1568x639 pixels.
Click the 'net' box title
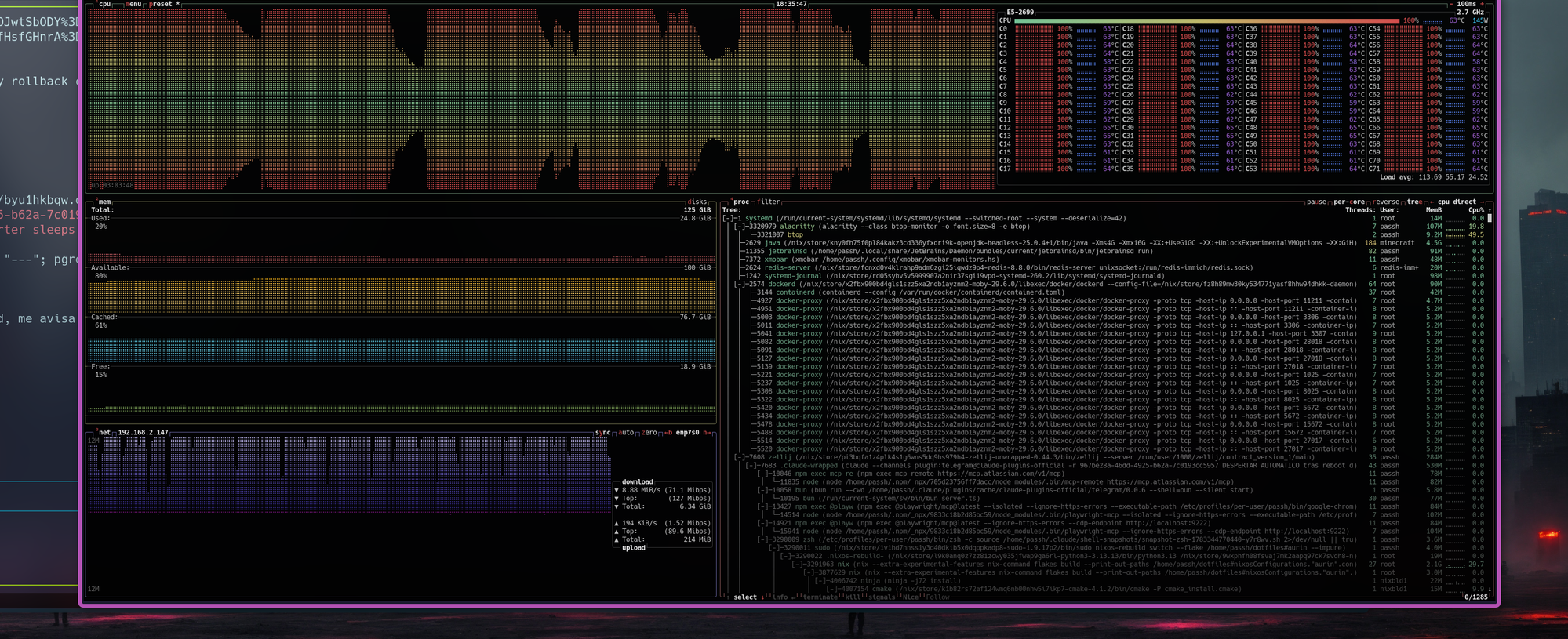point(104,432)
